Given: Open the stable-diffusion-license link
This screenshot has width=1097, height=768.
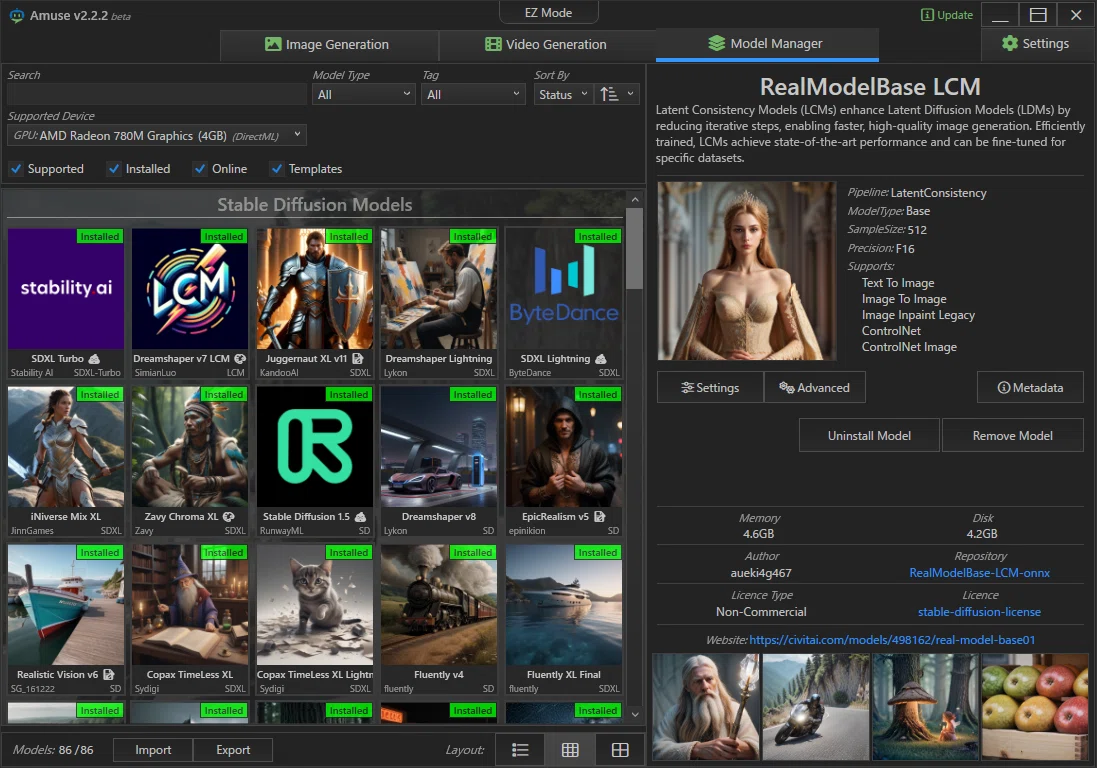Looking at the screenshot, I should [x=979, y=612].
